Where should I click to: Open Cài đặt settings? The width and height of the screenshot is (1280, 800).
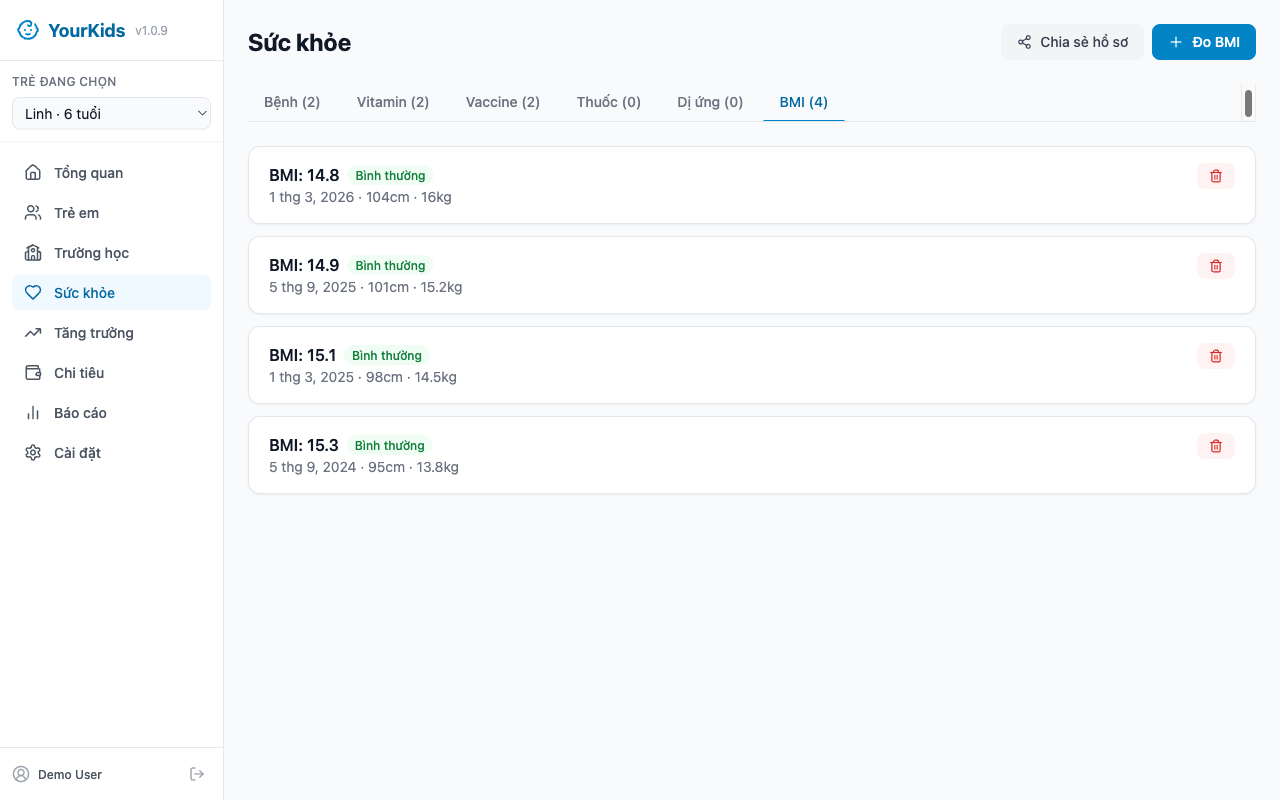click(111, 453)
